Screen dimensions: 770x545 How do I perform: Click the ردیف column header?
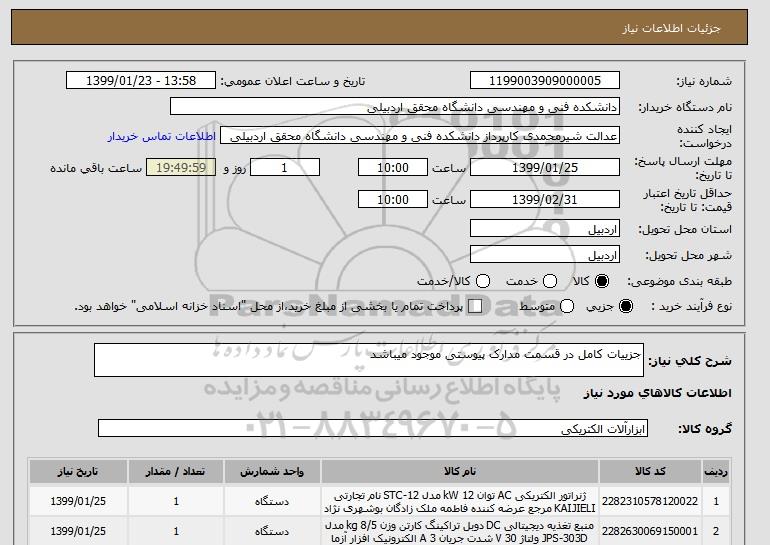pos(716,471)
